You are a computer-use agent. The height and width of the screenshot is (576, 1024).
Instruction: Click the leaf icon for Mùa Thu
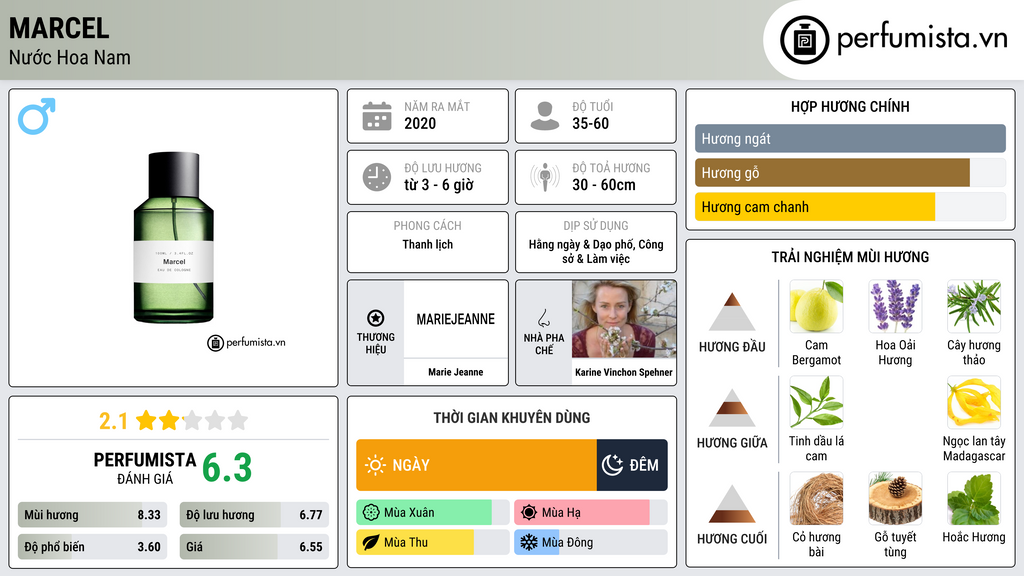pos(371,542)
